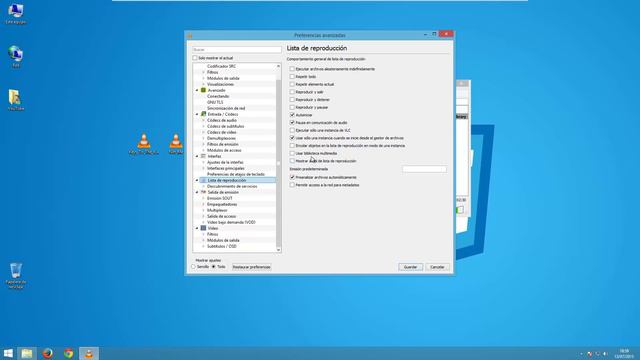Enable the Reproducir y pausar checkbox
Viewport: 640px width, 360px height.
point(292,107)
